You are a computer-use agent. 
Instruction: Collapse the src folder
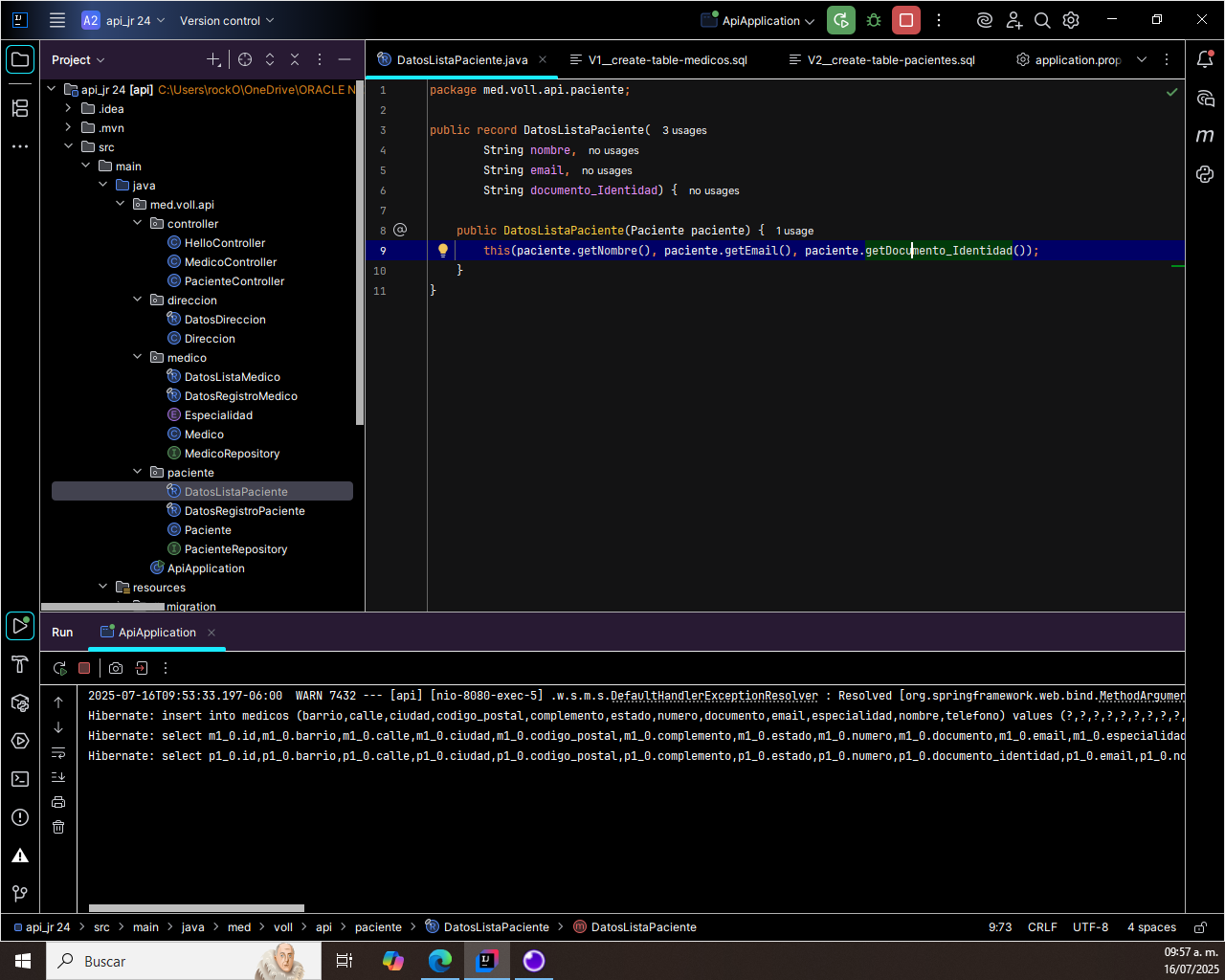click(68, 146)
